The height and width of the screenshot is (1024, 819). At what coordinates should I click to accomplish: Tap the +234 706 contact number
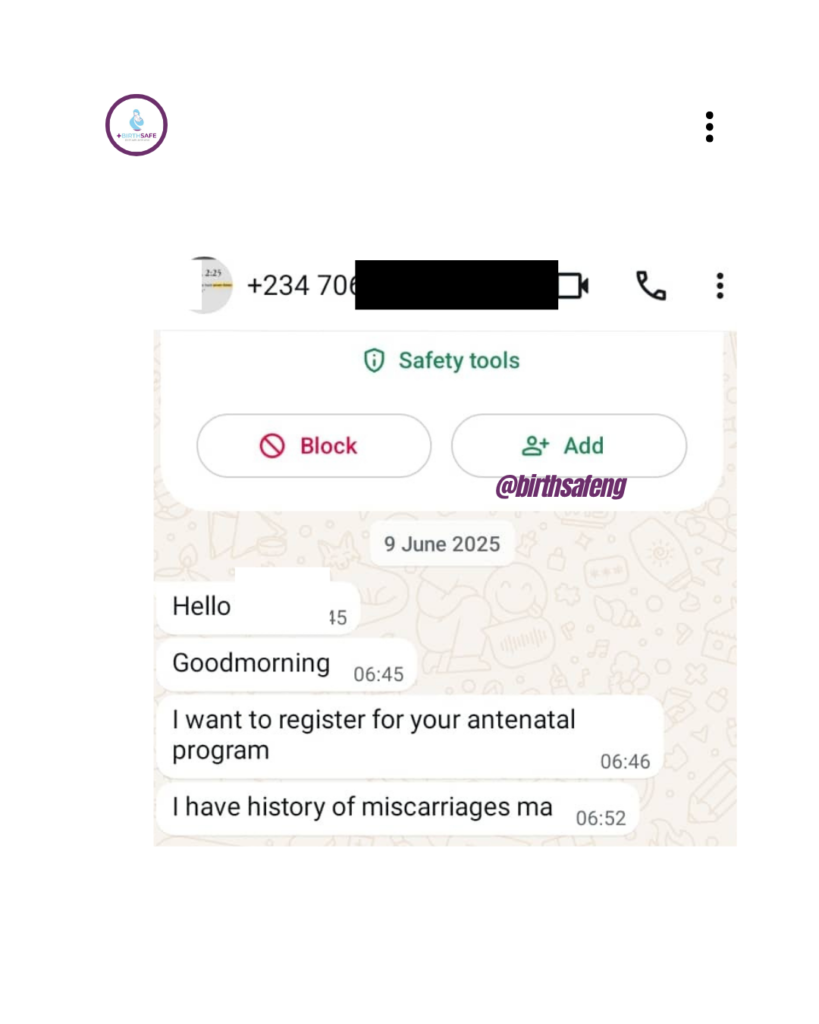point(302,285)
